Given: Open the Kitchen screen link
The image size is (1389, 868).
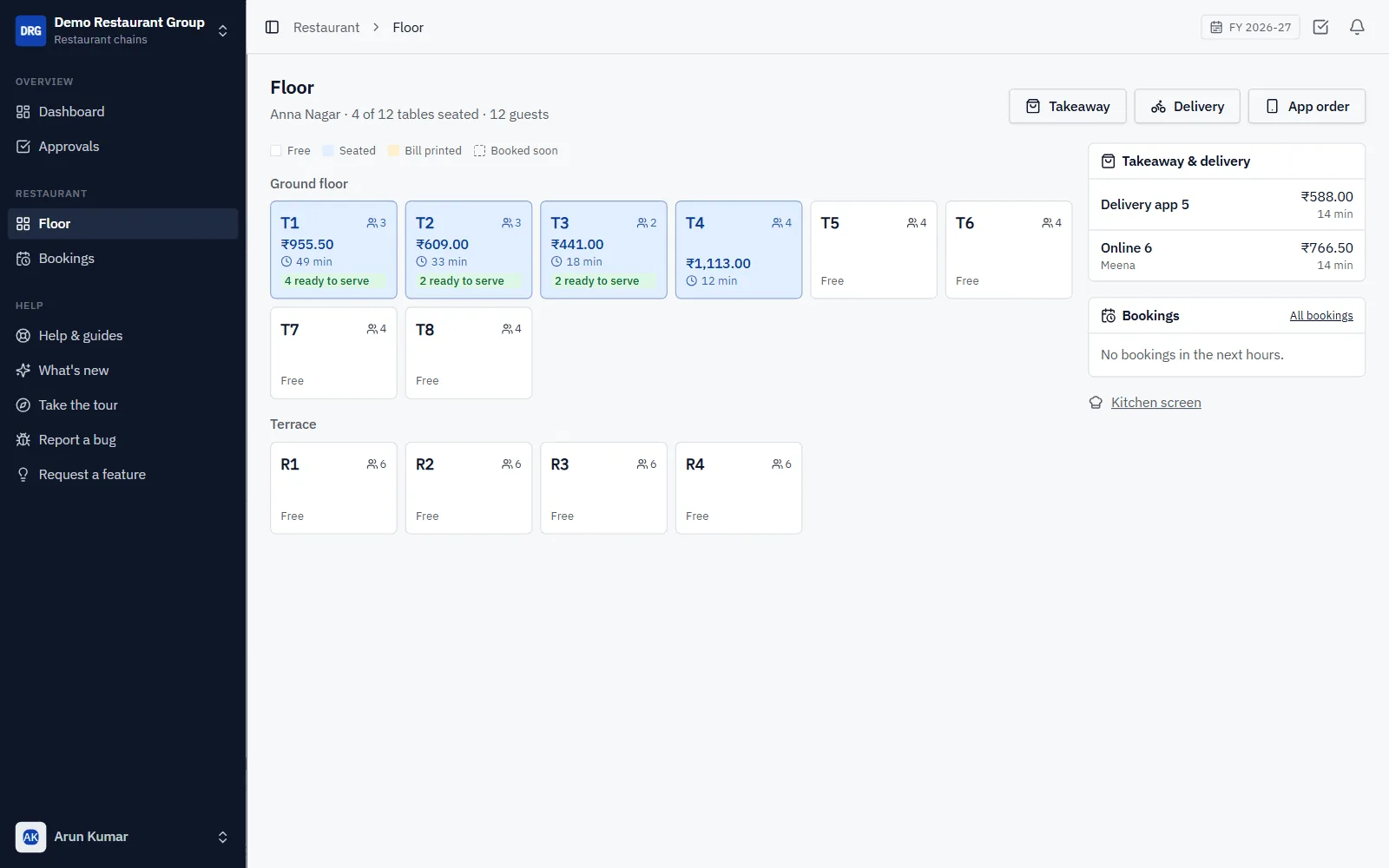Looking at the screenshot, I should click(1156, 403).
